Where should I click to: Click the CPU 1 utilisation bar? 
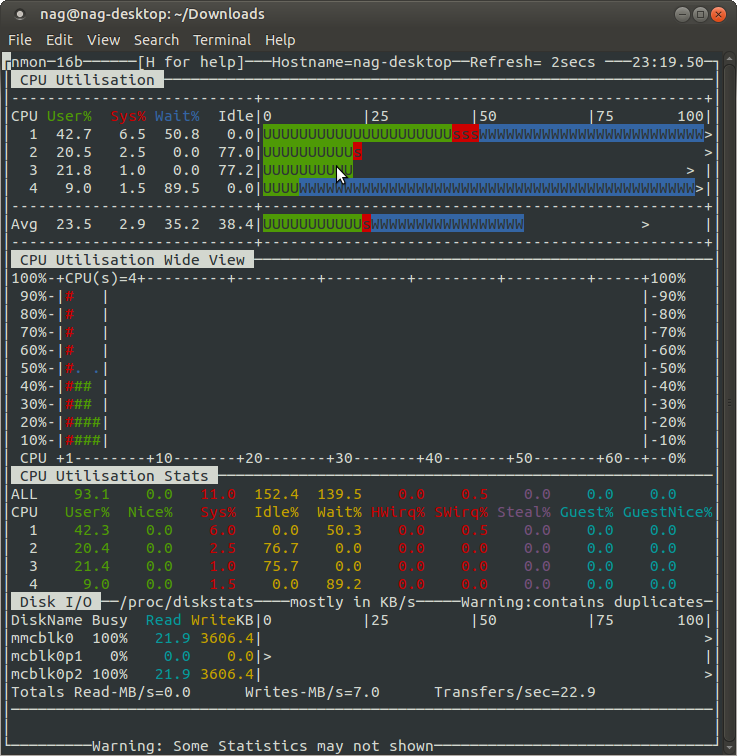[483, 134]
